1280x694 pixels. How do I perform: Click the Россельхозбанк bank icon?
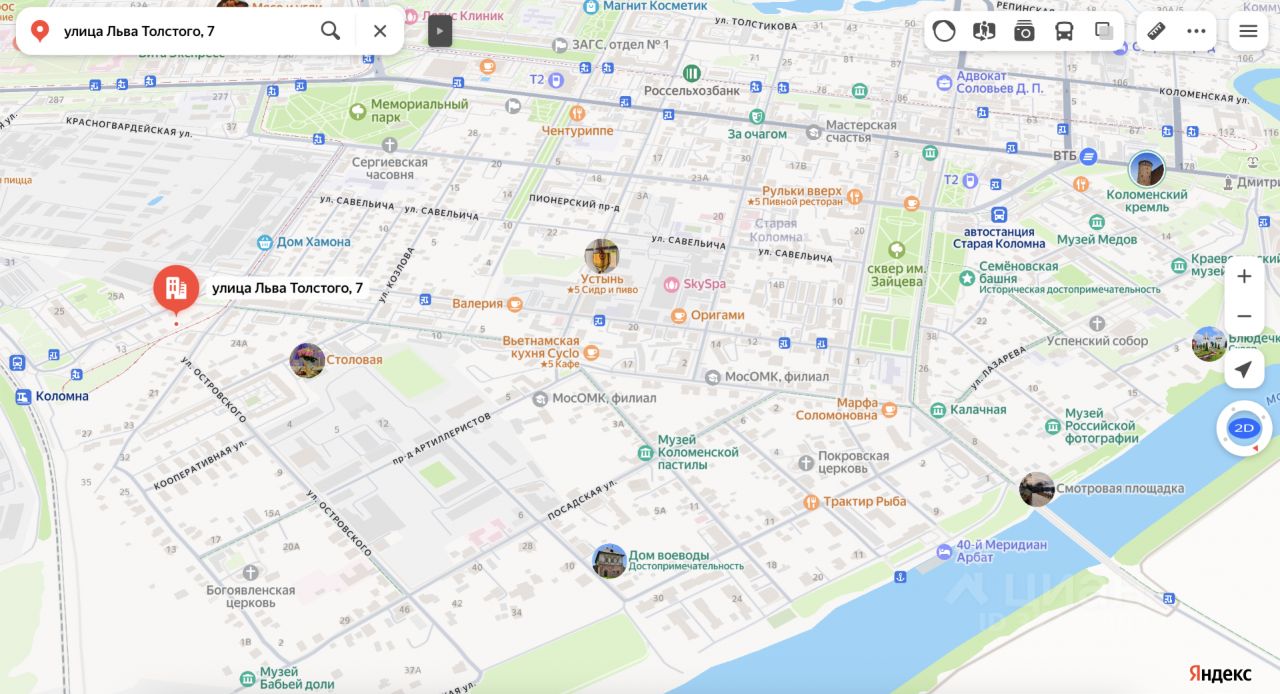click(691, 73)
